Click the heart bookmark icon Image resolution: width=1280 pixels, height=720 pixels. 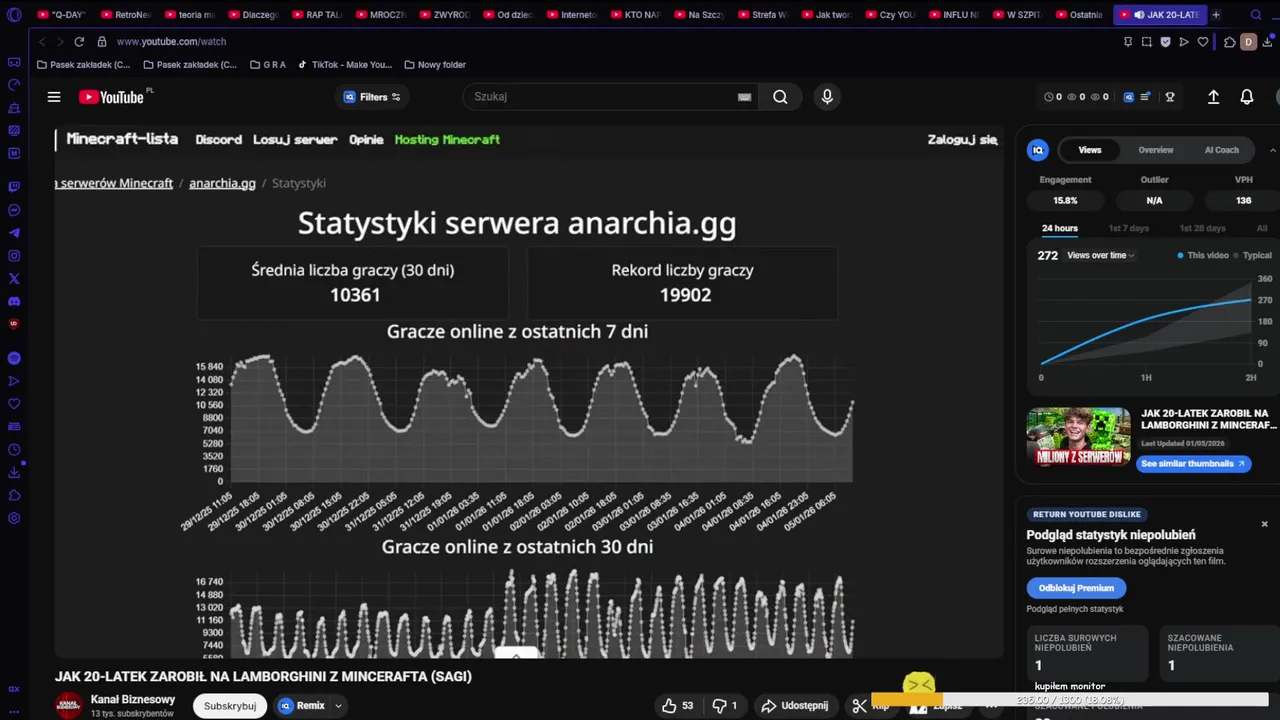(x=1203, y=42)
